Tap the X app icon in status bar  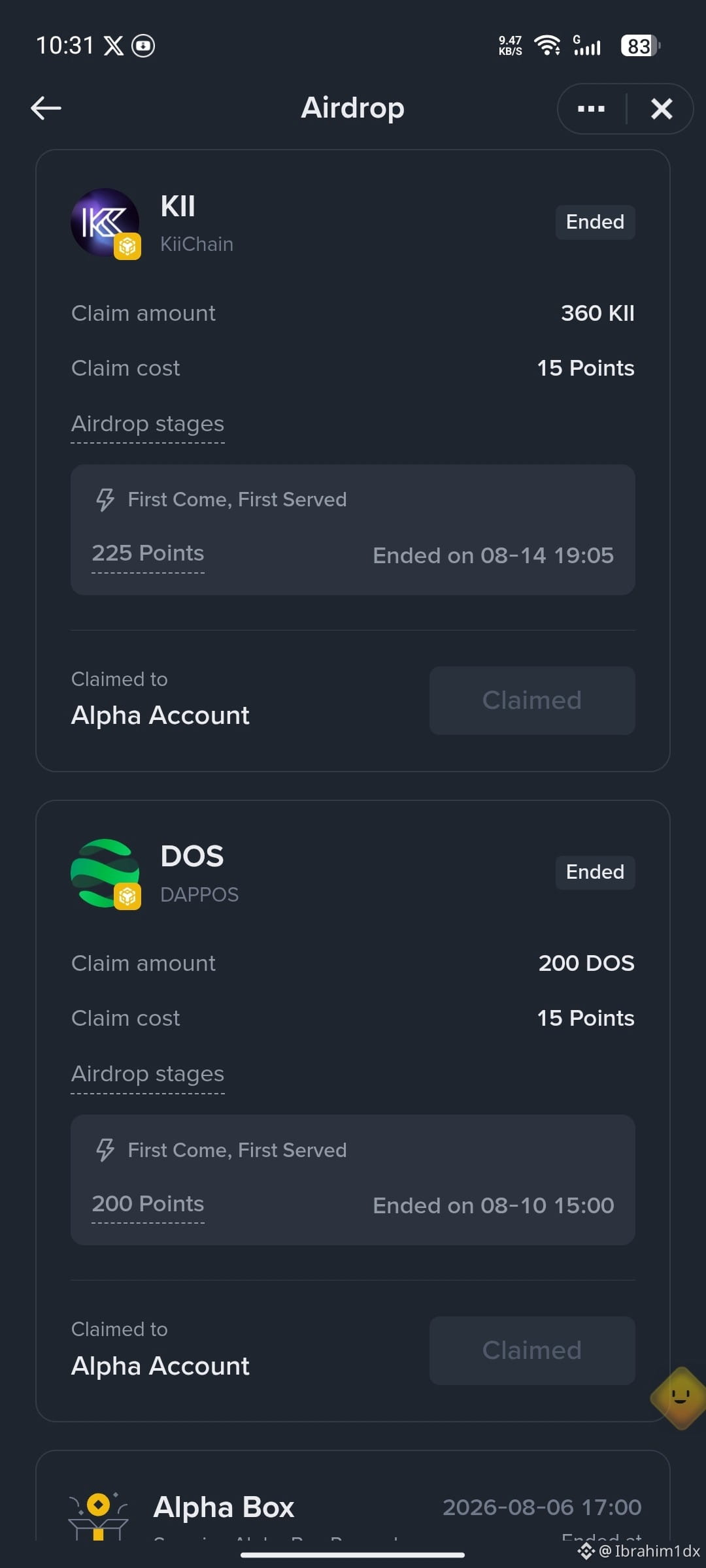114,46
